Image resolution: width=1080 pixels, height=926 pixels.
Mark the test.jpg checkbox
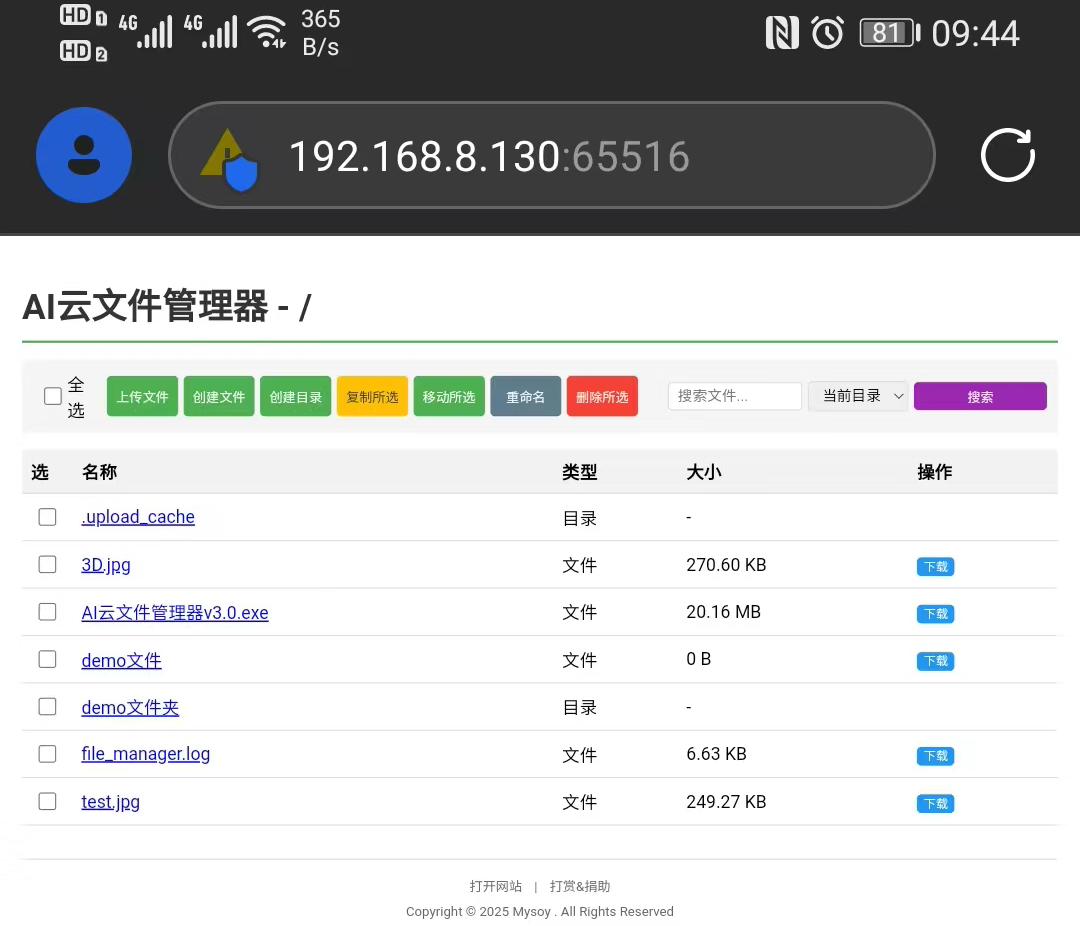tap(48, 801)
